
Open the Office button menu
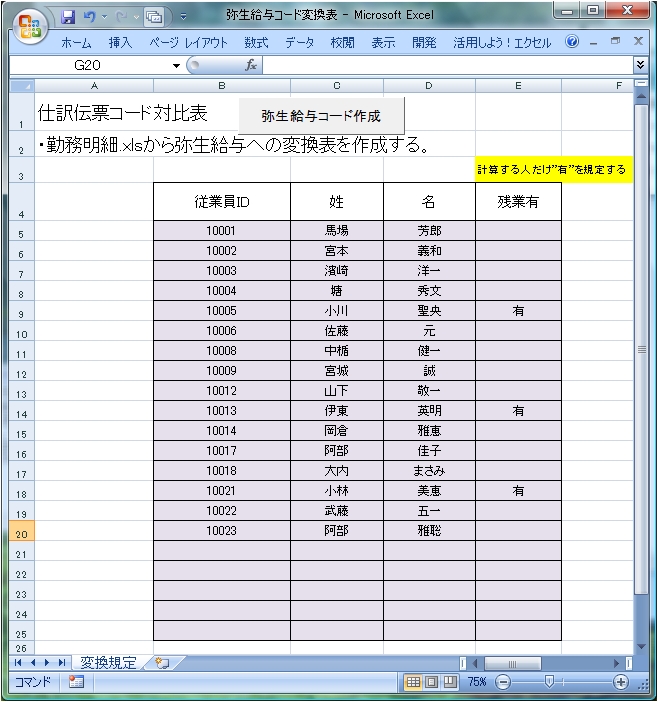tap(30, 26)
